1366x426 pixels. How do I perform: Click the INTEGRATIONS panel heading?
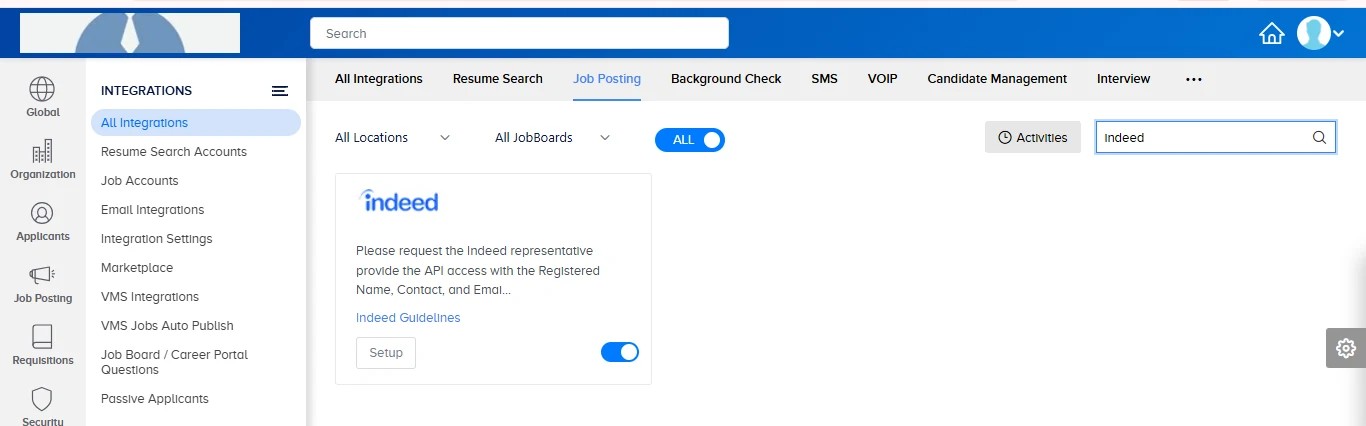[x=146, y=91]
